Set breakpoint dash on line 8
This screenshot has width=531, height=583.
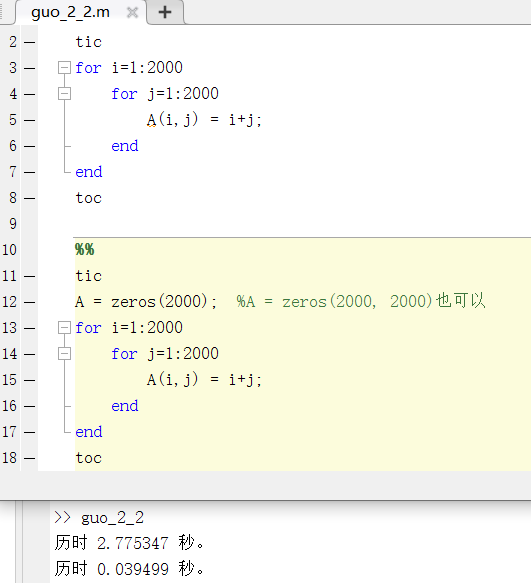30,199
